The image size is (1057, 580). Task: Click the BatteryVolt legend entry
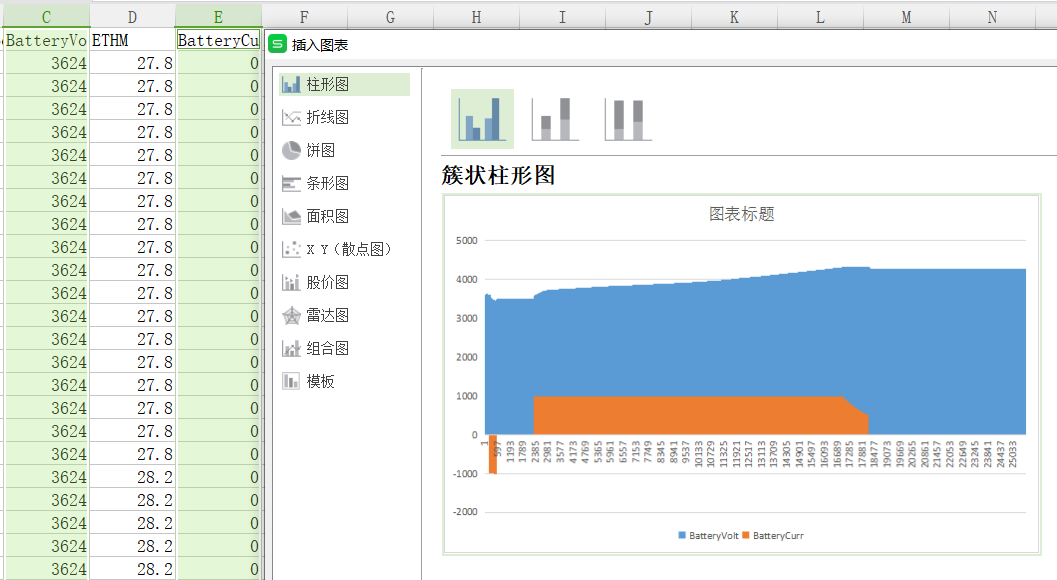[708, 535]
